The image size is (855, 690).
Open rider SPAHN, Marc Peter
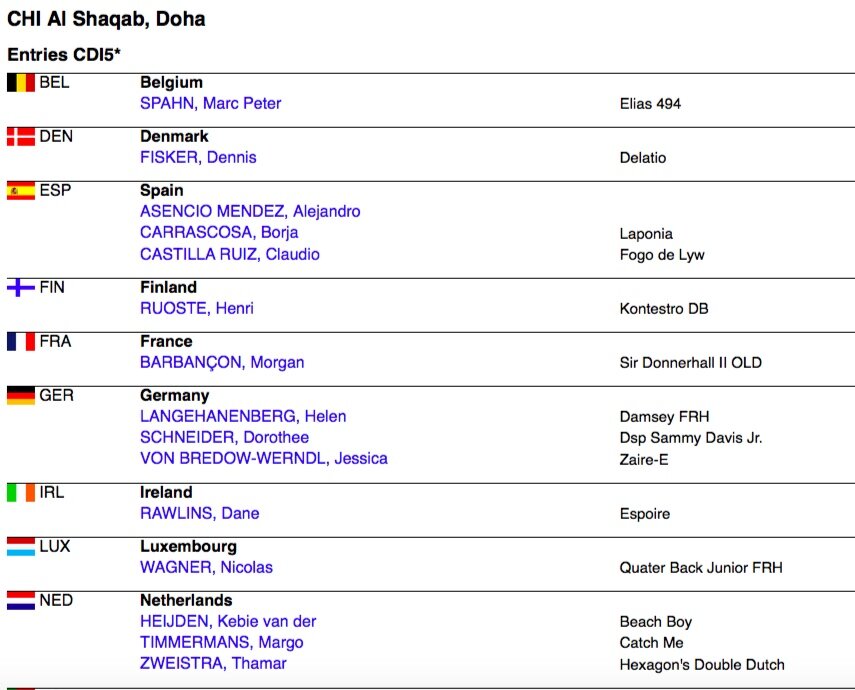(x=210, y=103)
